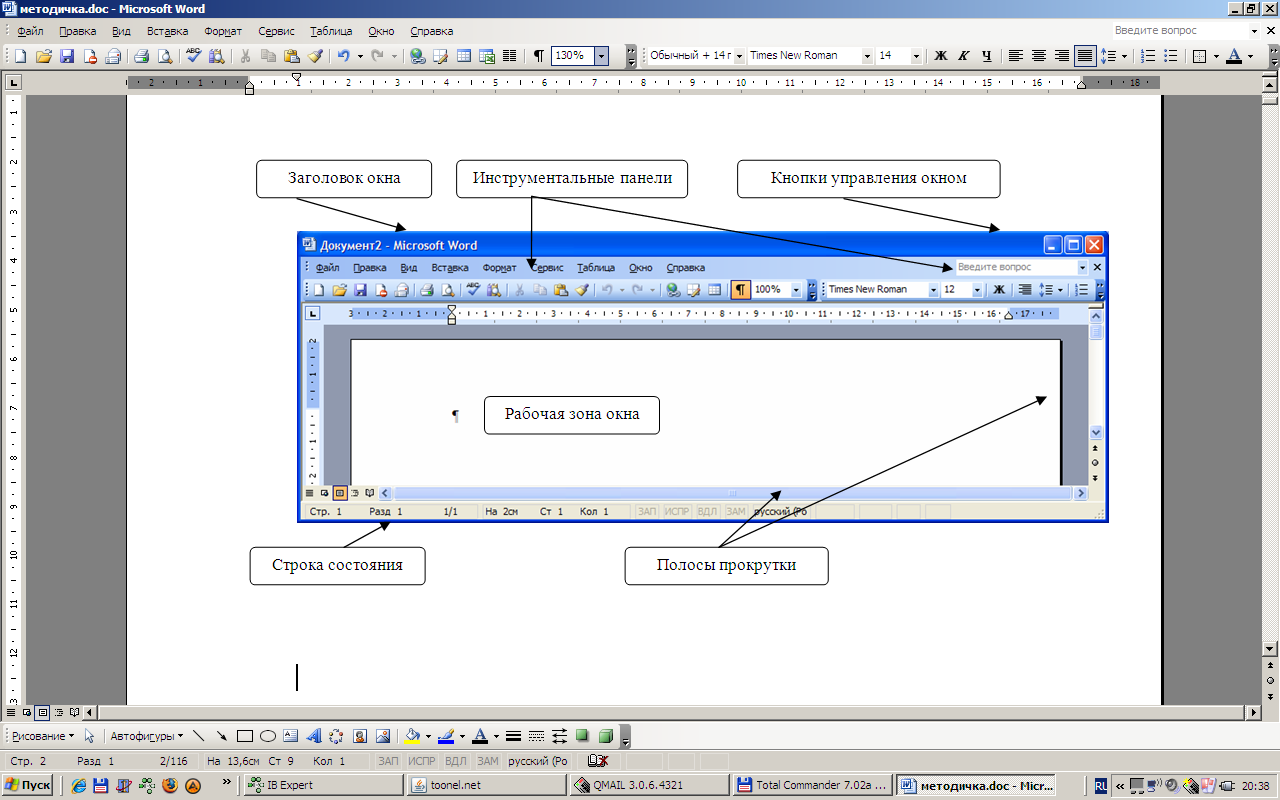Image resolution: width=1280 pixels, height=800 pixels.
Task: Toggle Italic (К) formatting
Action: coord(964,56)
